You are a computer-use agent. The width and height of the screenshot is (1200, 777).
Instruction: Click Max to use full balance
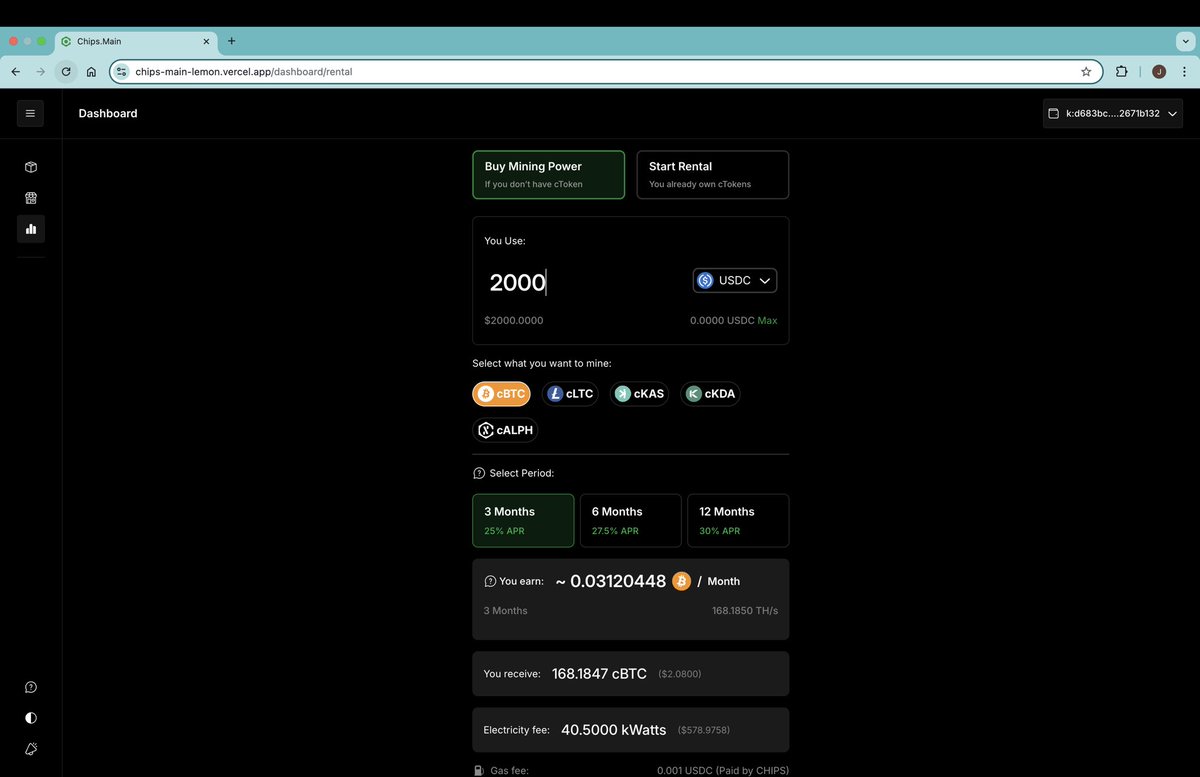tap(767, 321)
